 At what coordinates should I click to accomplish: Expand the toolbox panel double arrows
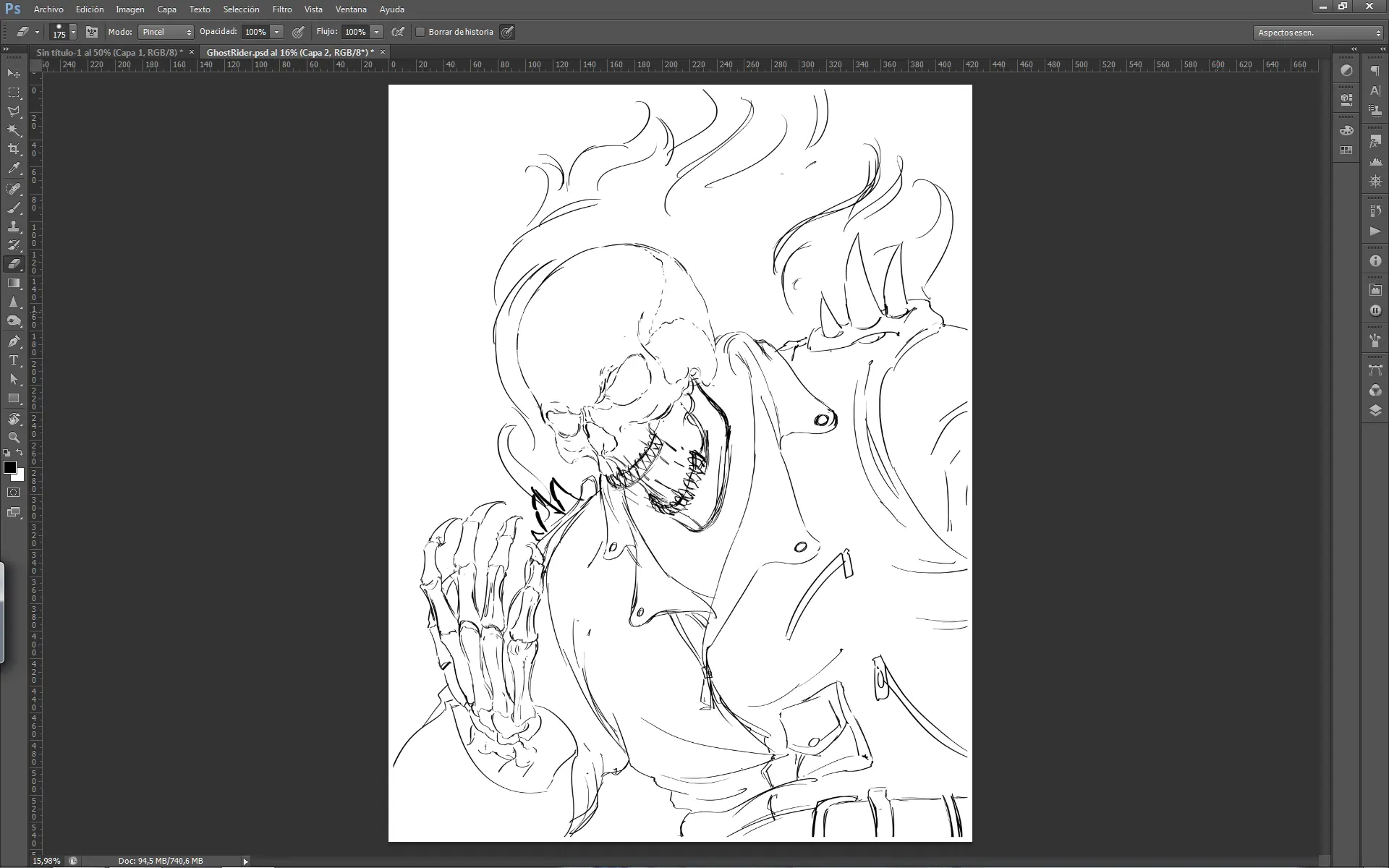point(7,50)
